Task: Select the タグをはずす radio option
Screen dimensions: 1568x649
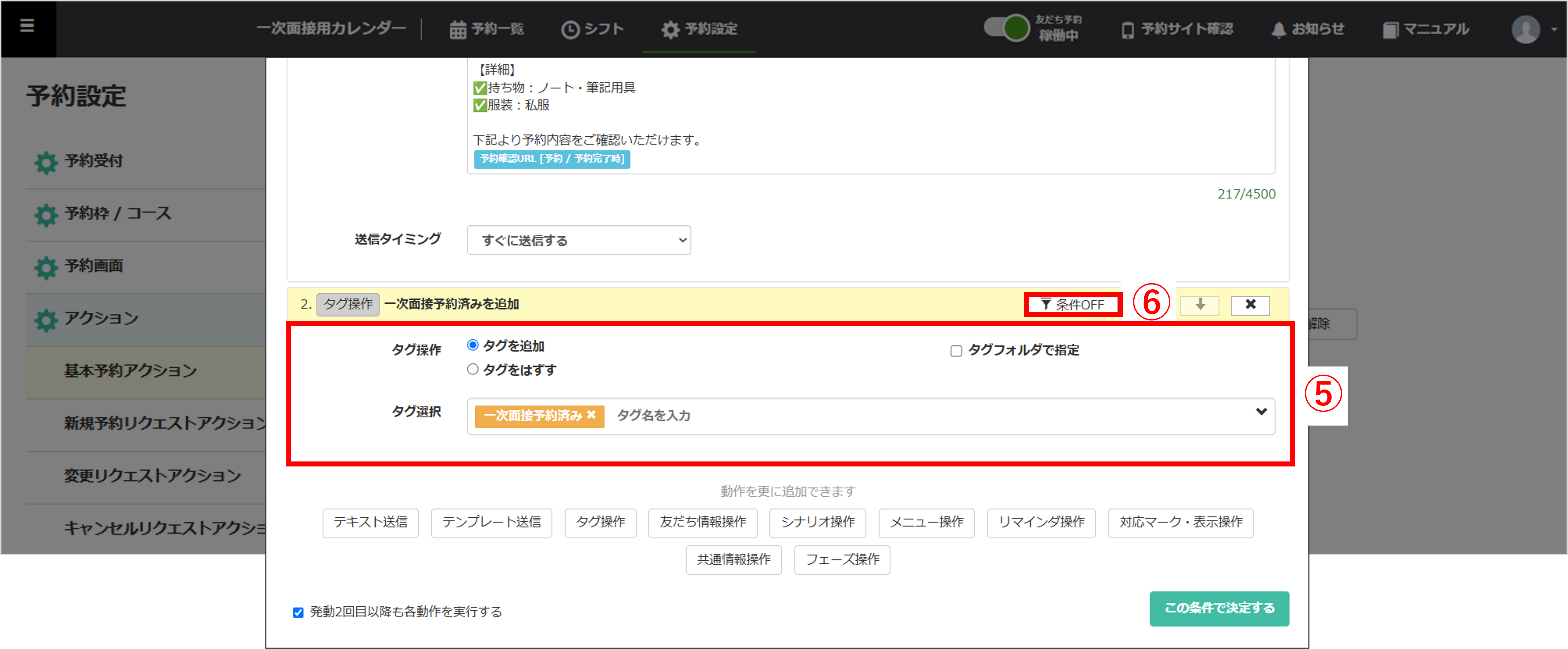Action: coord(472,369)
